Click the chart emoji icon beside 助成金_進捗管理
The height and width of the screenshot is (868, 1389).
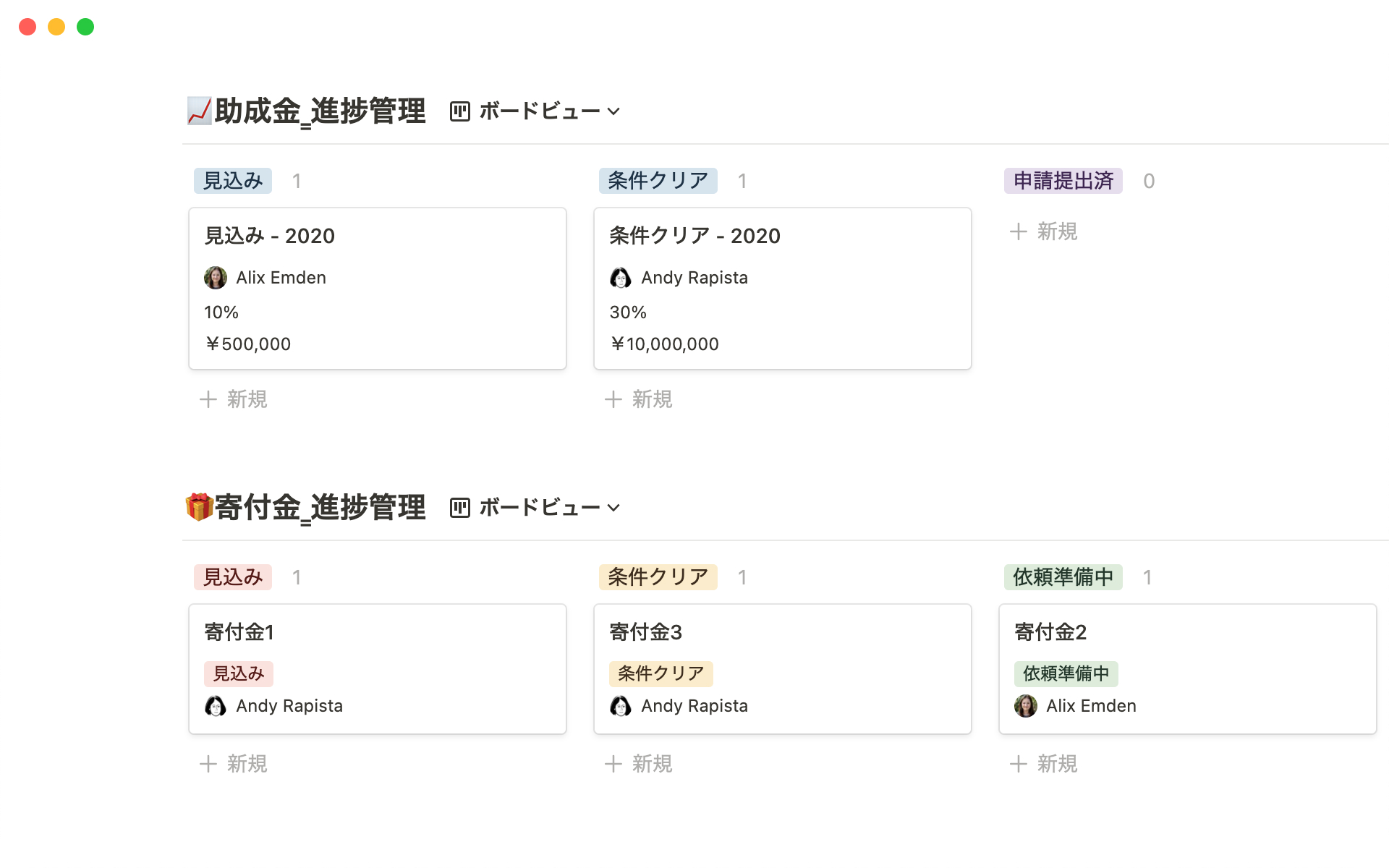199,111
